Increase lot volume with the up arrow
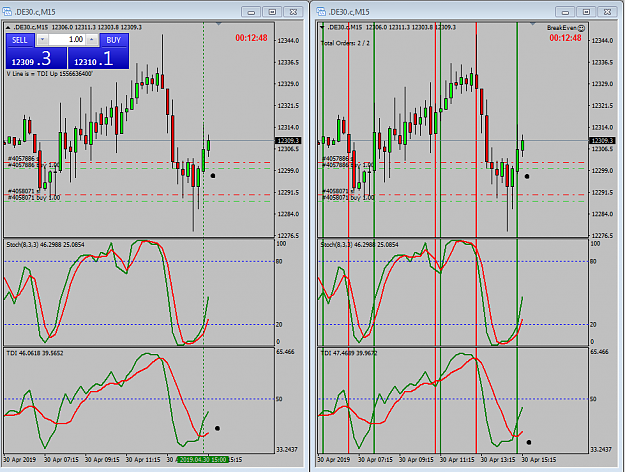 [x=92, y=39]
